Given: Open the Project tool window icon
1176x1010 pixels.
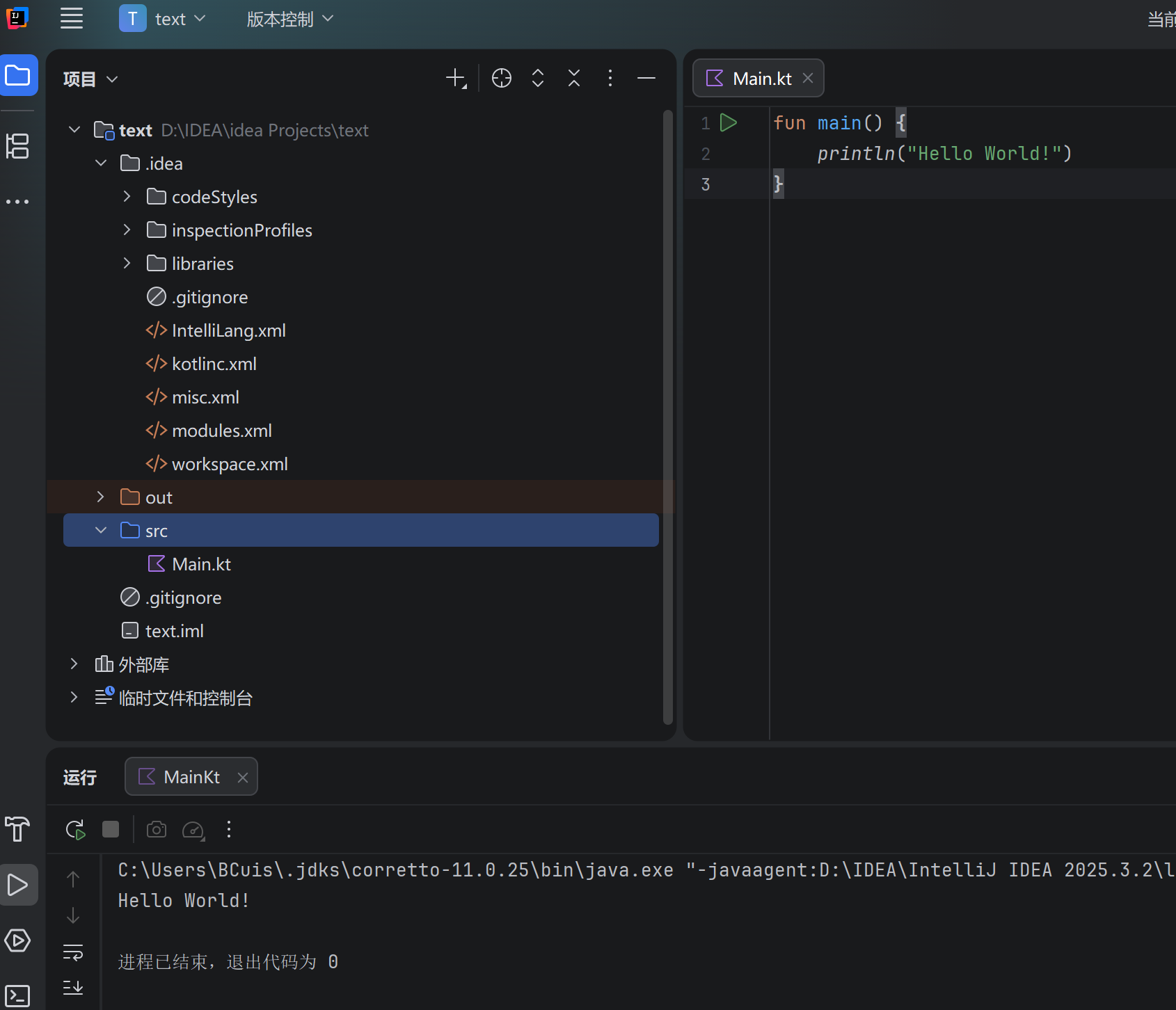Looking at the screenshot, I should [18, 75].
